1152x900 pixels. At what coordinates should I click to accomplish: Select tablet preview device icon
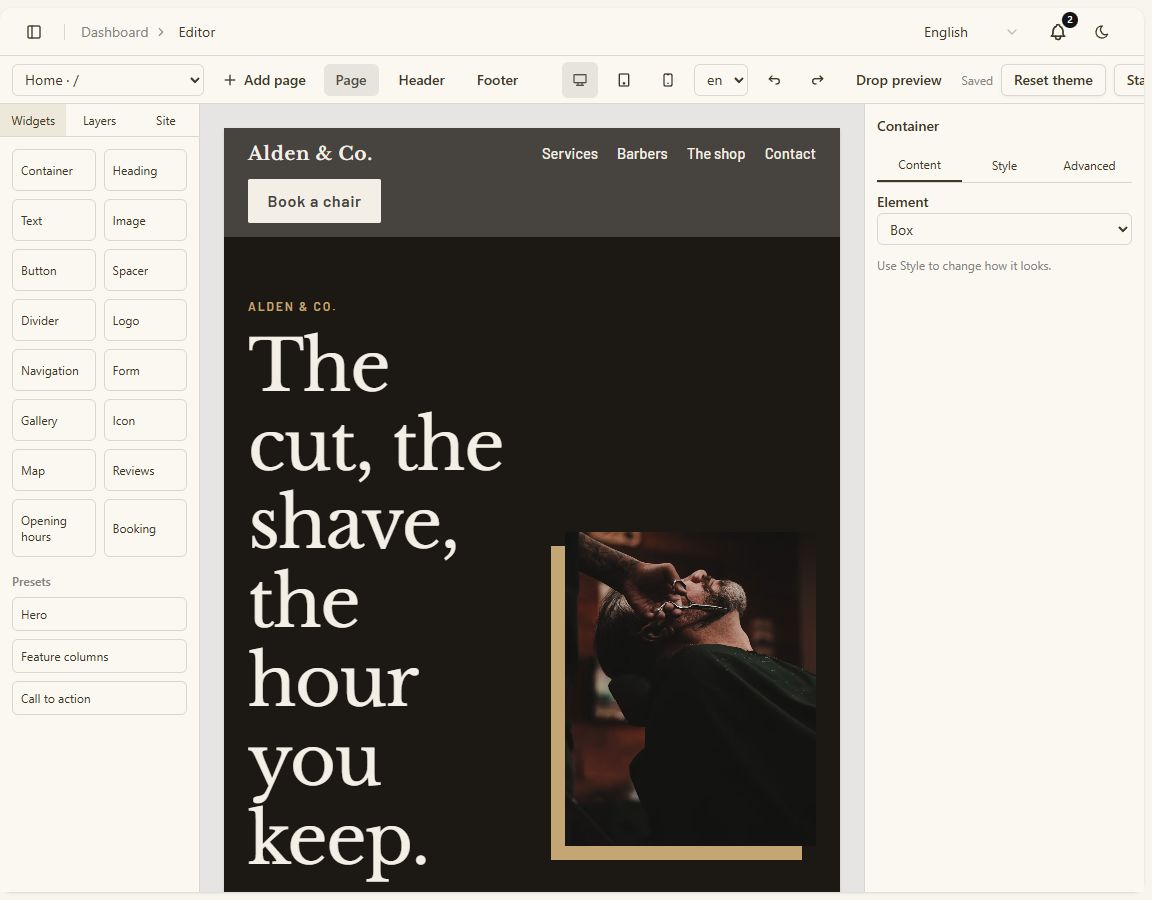(x=624, y=80)
